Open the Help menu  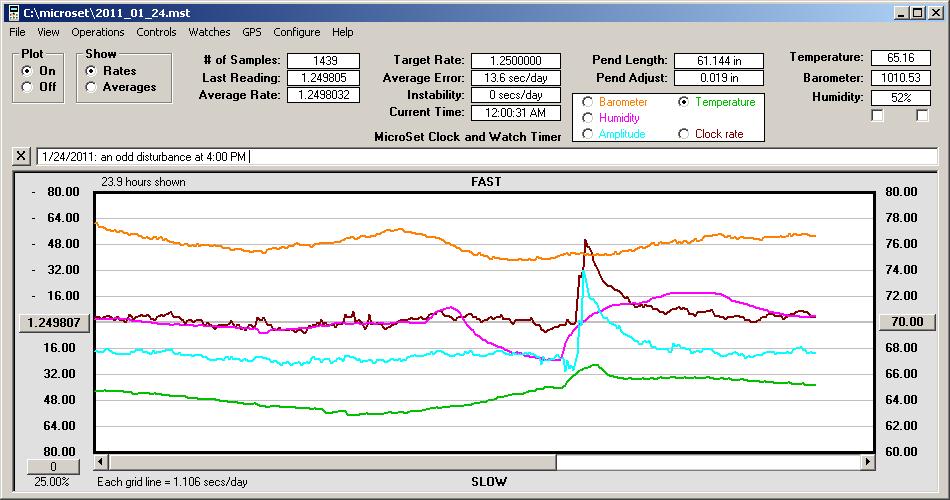342,32
